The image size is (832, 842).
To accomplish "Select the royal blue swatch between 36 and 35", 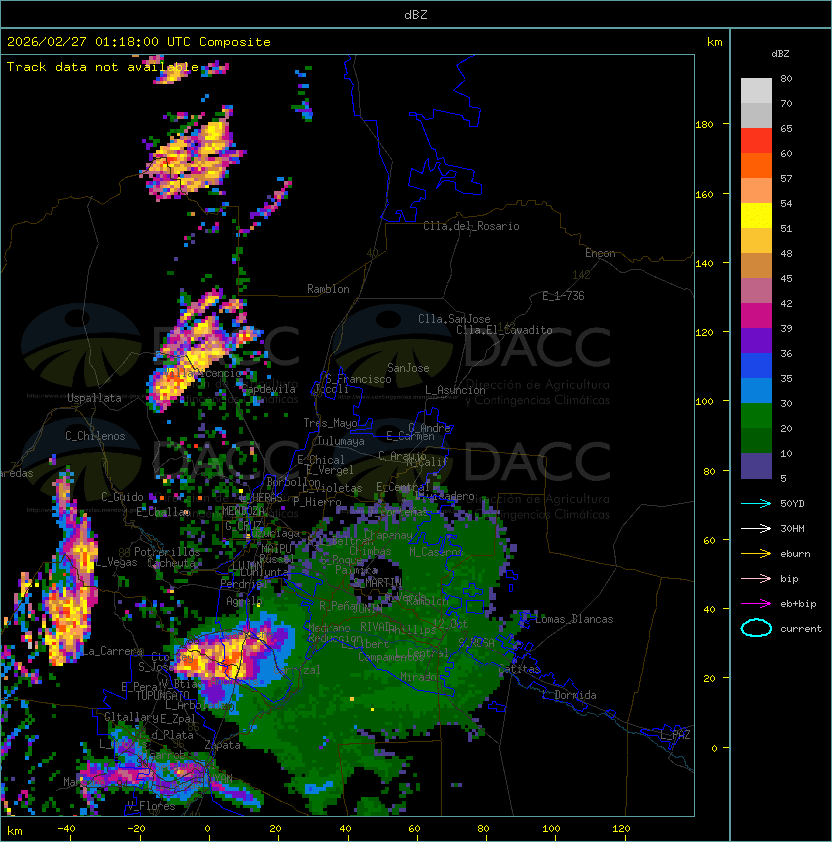I will coord(756,366).
